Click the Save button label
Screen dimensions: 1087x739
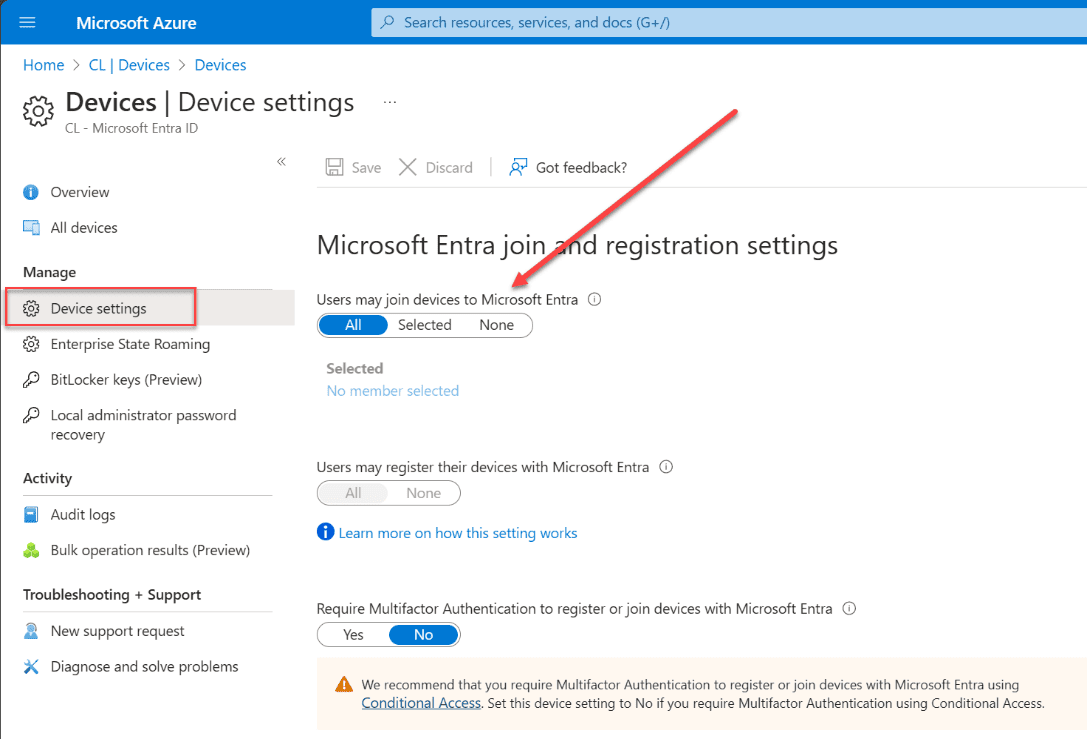coord(366,168)
